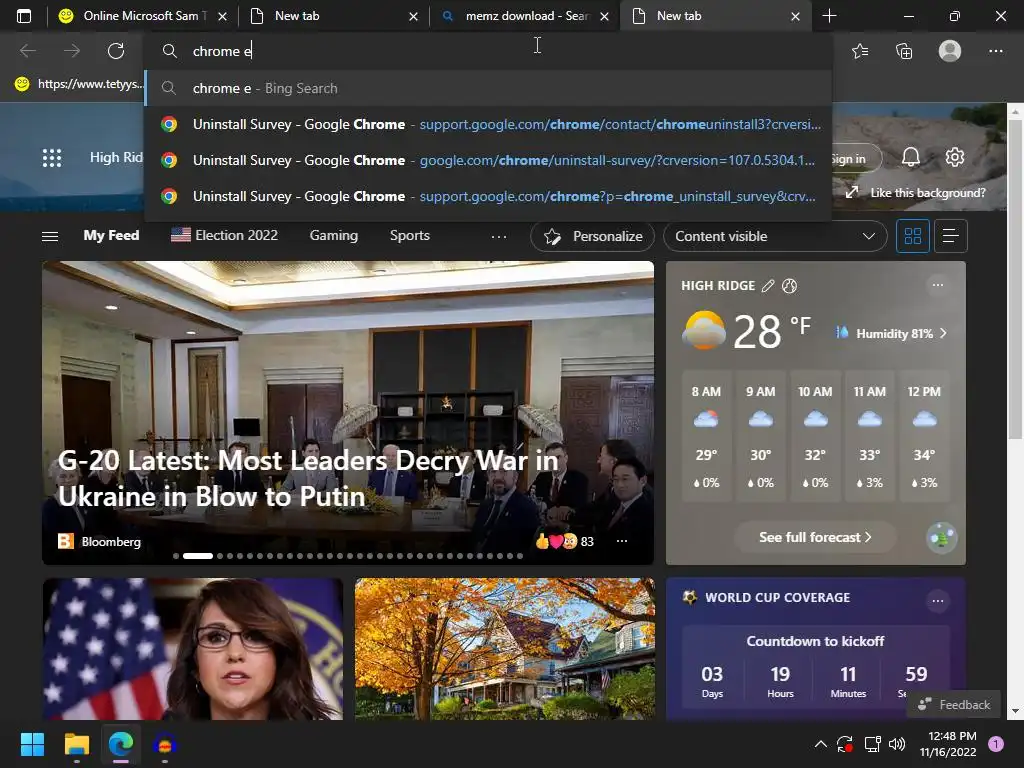
Task: Open google.com/chrome/uninstall-survey suggestion
Action: pyautogui.click(x=488, y=160)
